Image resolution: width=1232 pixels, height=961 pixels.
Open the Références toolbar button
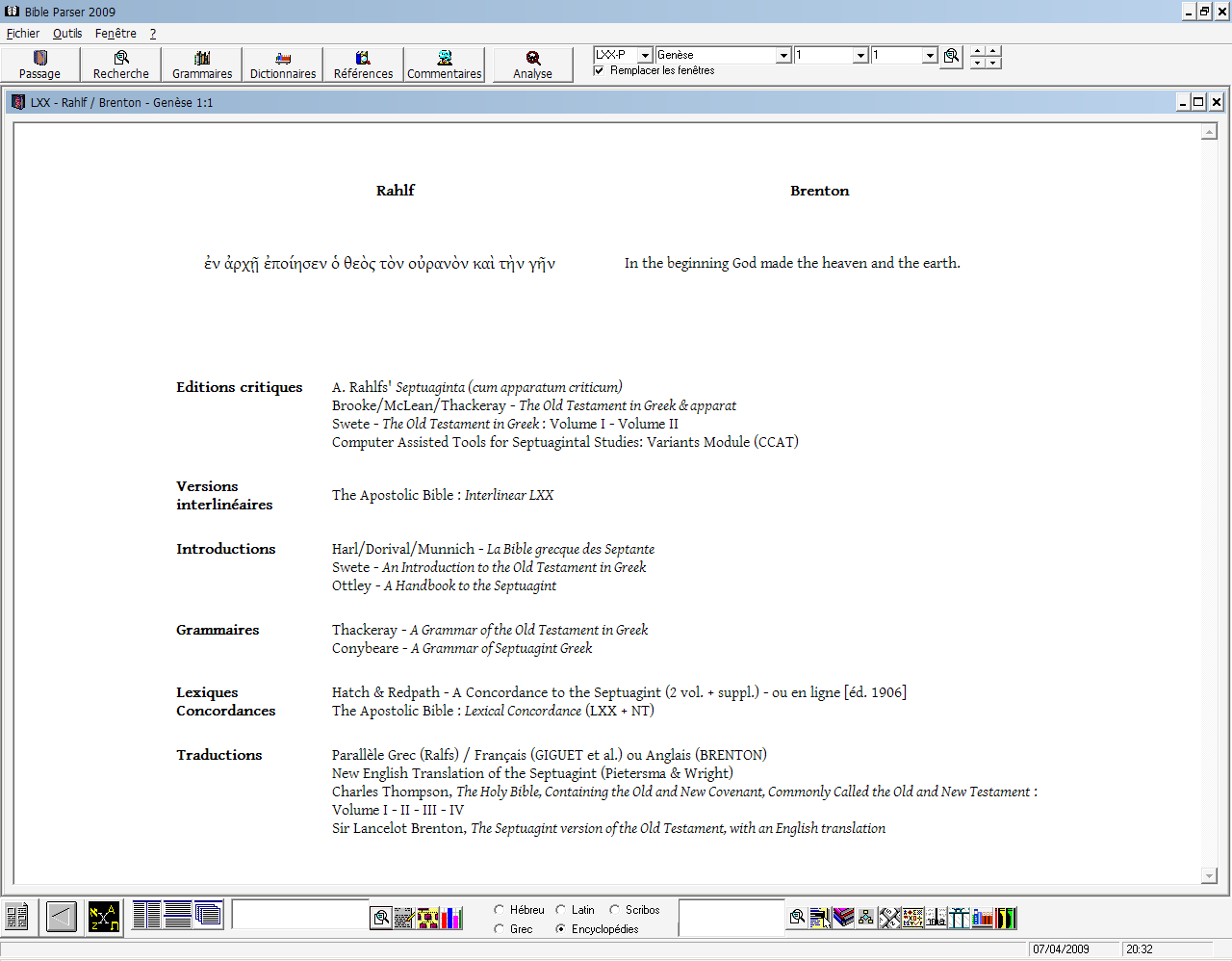[x=364, y=65]
